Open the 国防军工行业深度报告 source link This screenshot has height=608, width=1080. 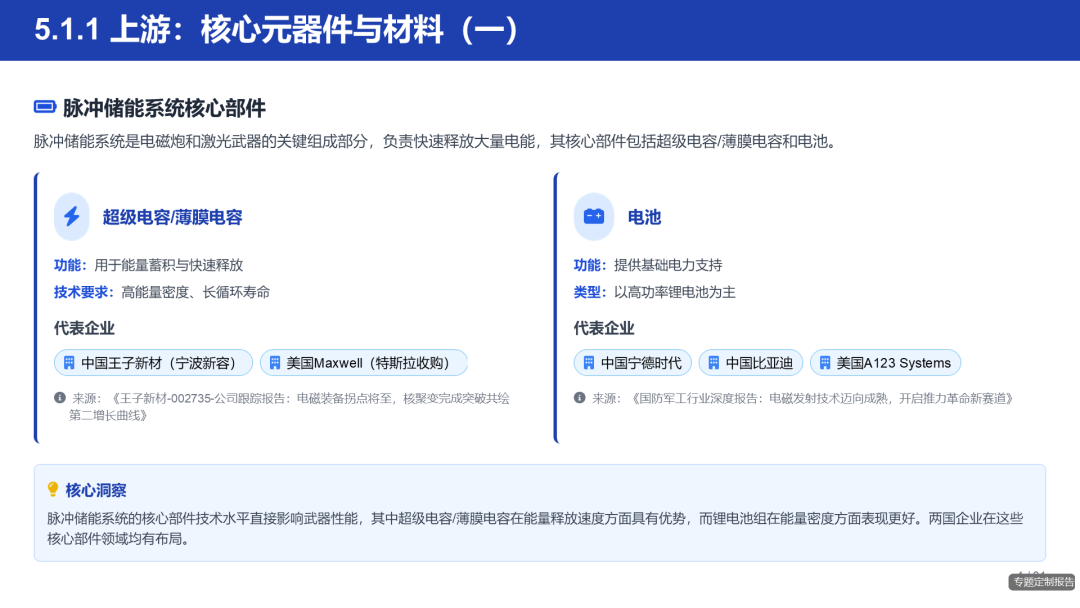point(800,397)
